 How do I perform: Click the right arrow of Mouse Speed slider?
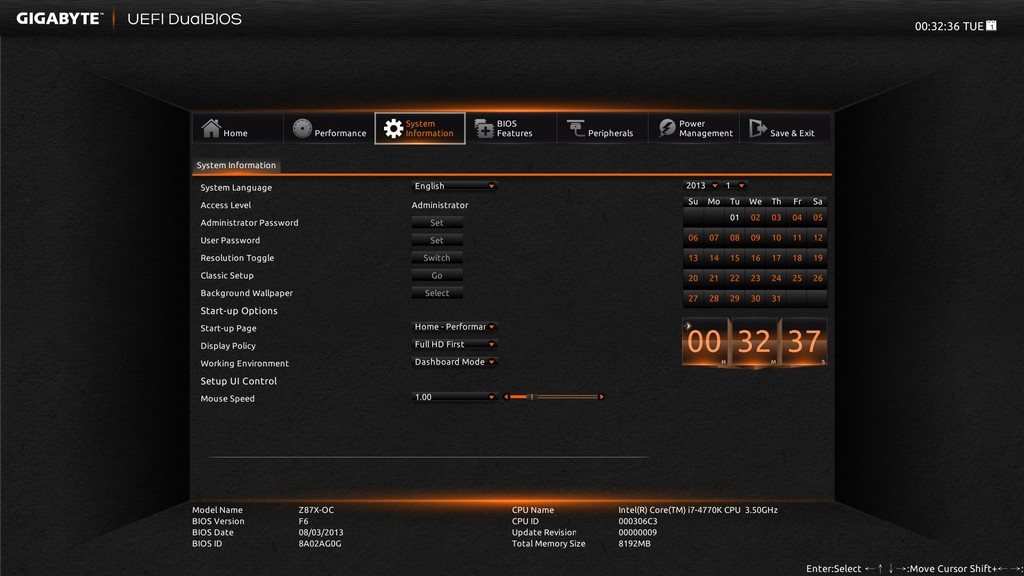coord(601,397)
